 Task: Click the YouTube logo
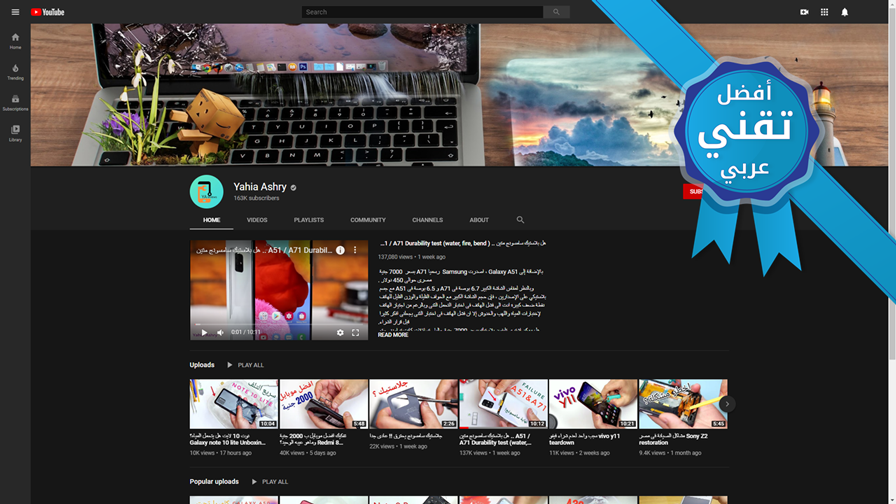tap(47, 12)
